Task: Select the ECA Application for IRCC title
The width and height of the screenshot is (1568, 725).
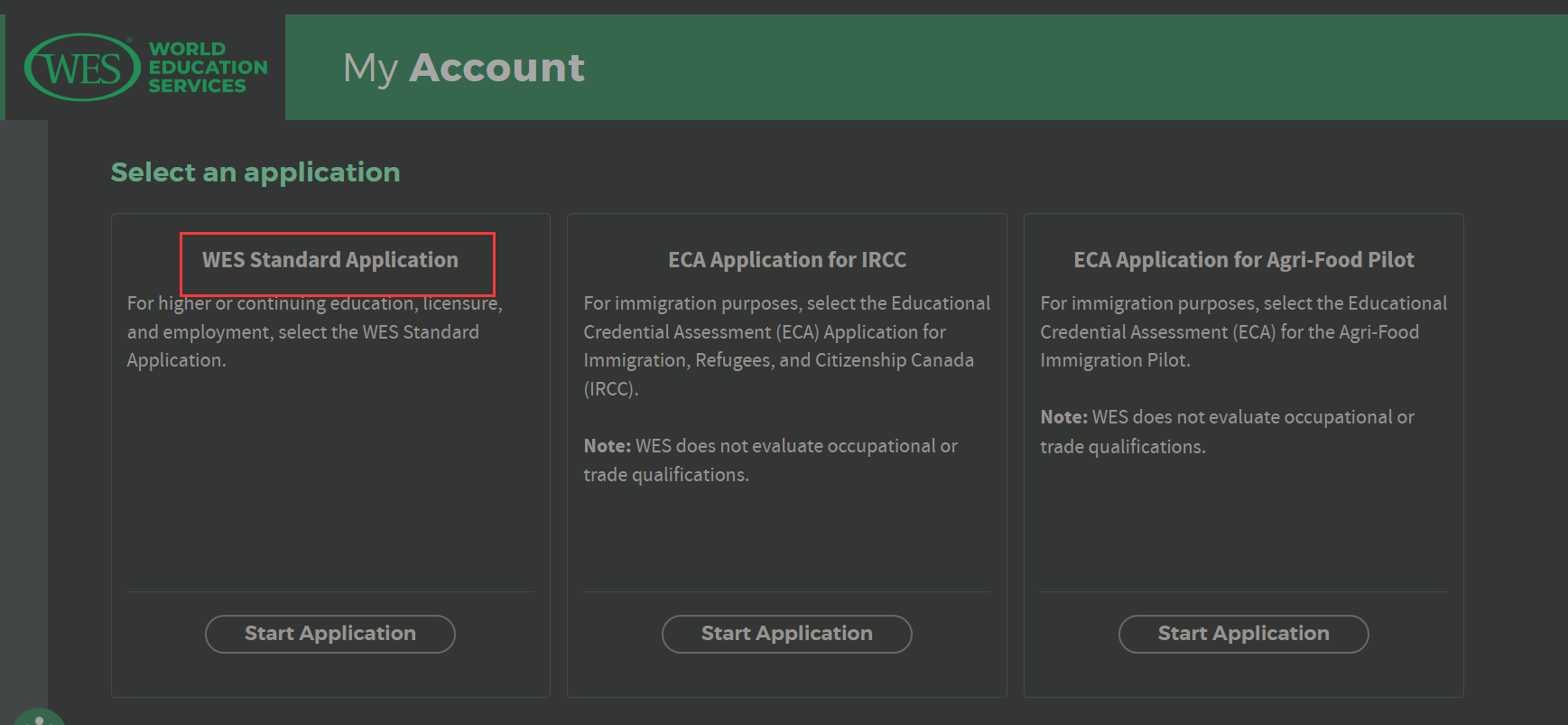Action: tap(786, 260)
